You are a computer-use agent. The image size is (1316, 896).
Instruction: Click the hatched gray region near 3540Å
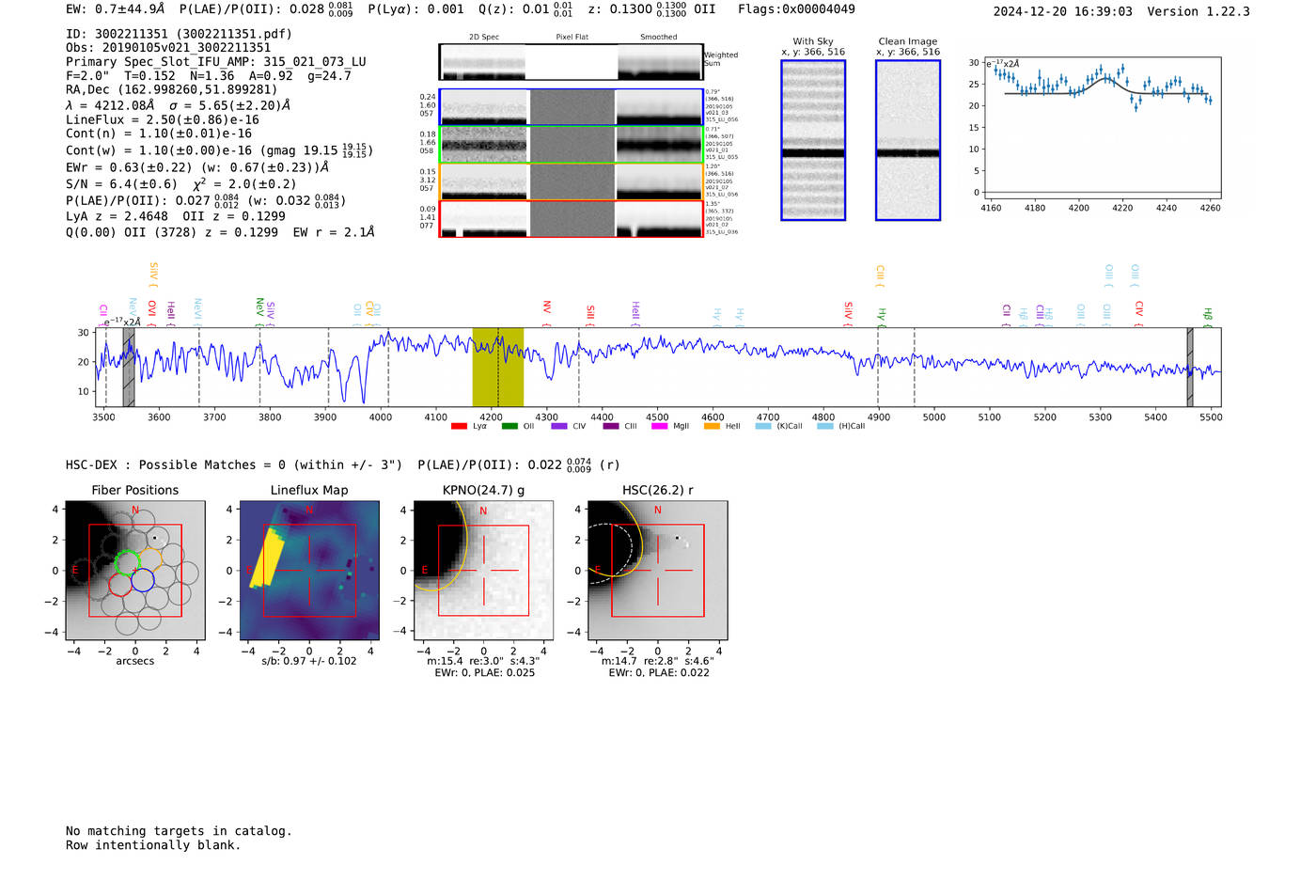coord(129,367)
